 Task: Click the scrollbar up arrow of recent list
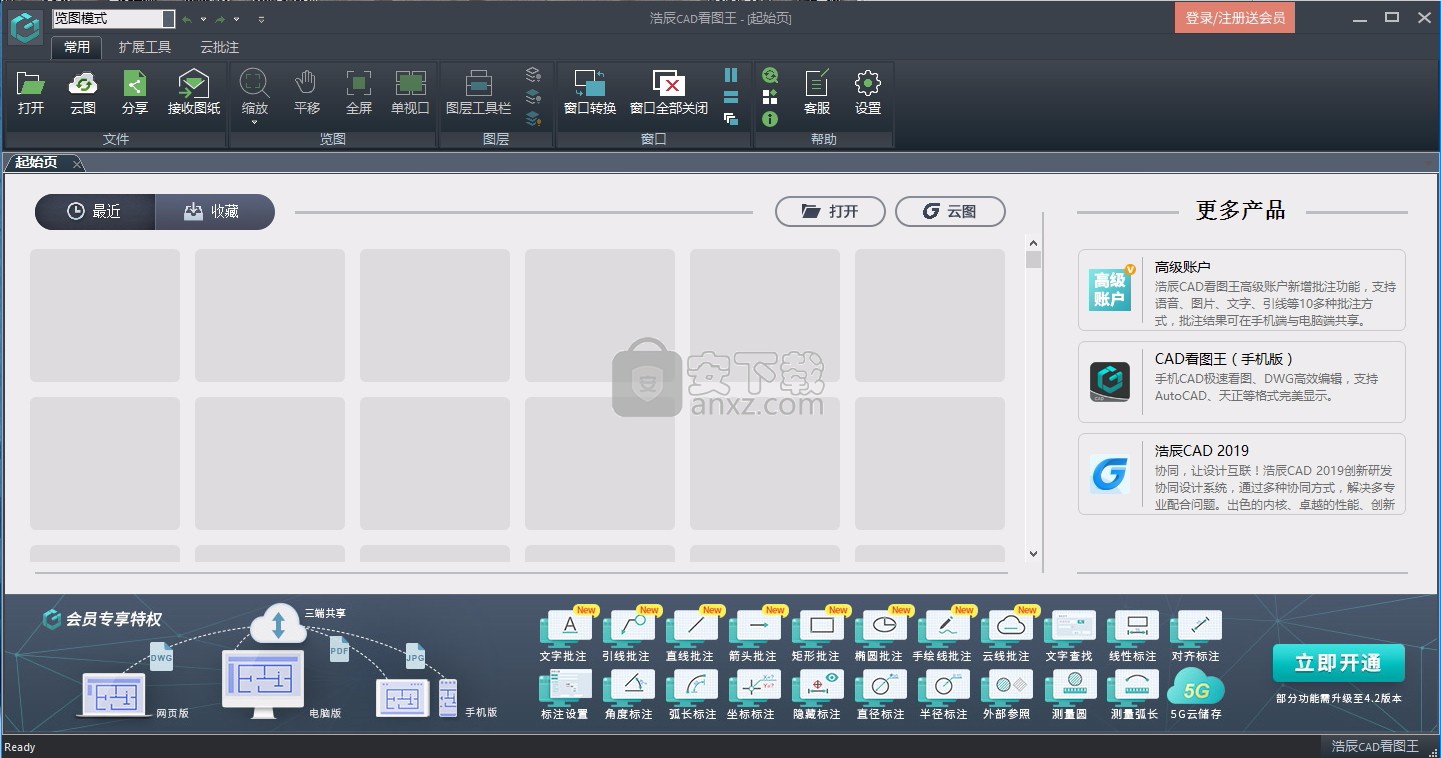(x=1033, y=242)
